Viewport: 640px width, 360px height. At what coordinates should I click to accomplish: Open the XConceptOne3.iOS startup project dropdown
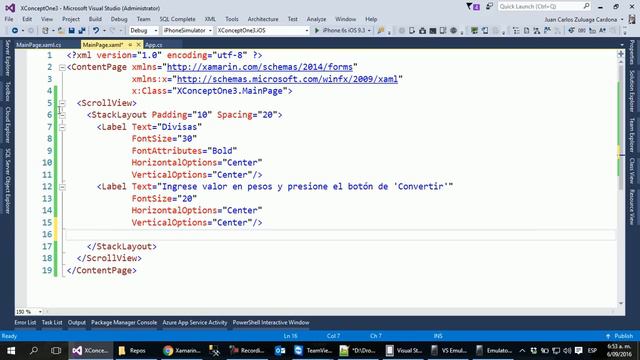pyautogui.click(x=263, y=31)
